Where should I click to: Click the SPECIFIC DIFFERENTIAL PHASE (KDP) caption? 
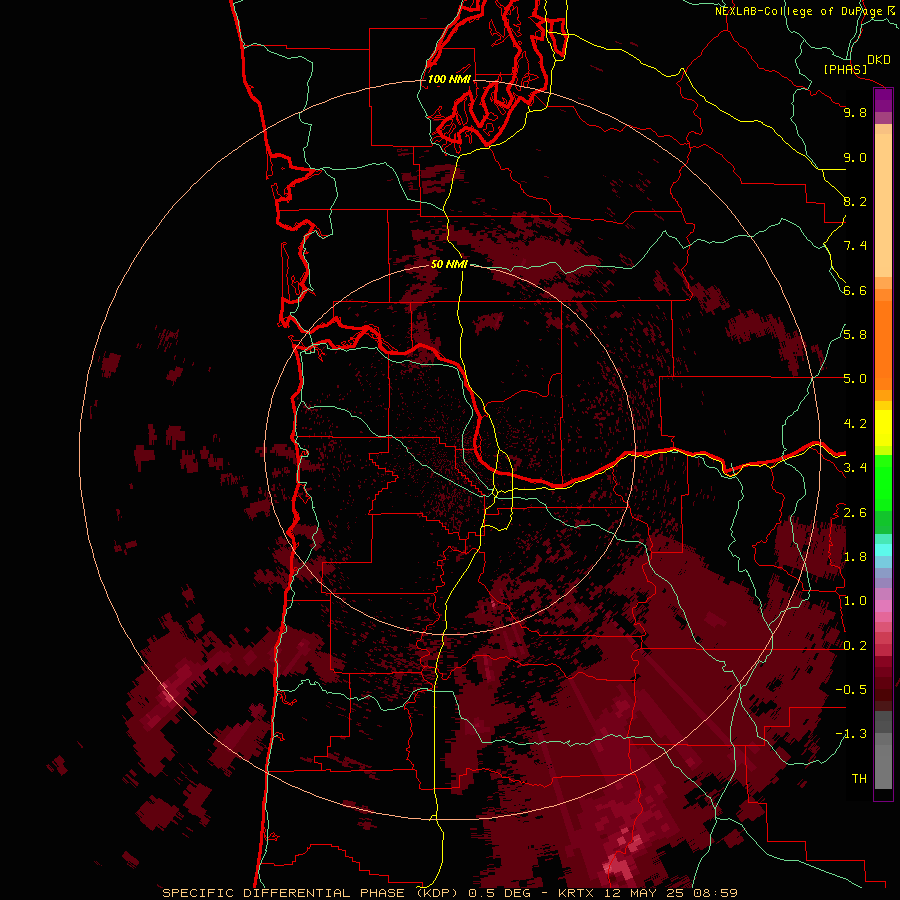click(312, 893)
